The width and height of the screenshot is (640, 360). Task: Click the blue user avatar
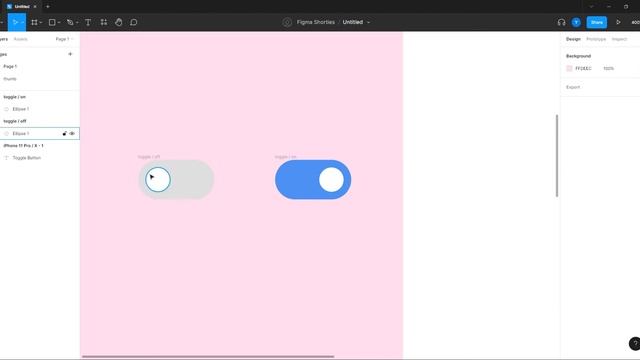(576, 22)
